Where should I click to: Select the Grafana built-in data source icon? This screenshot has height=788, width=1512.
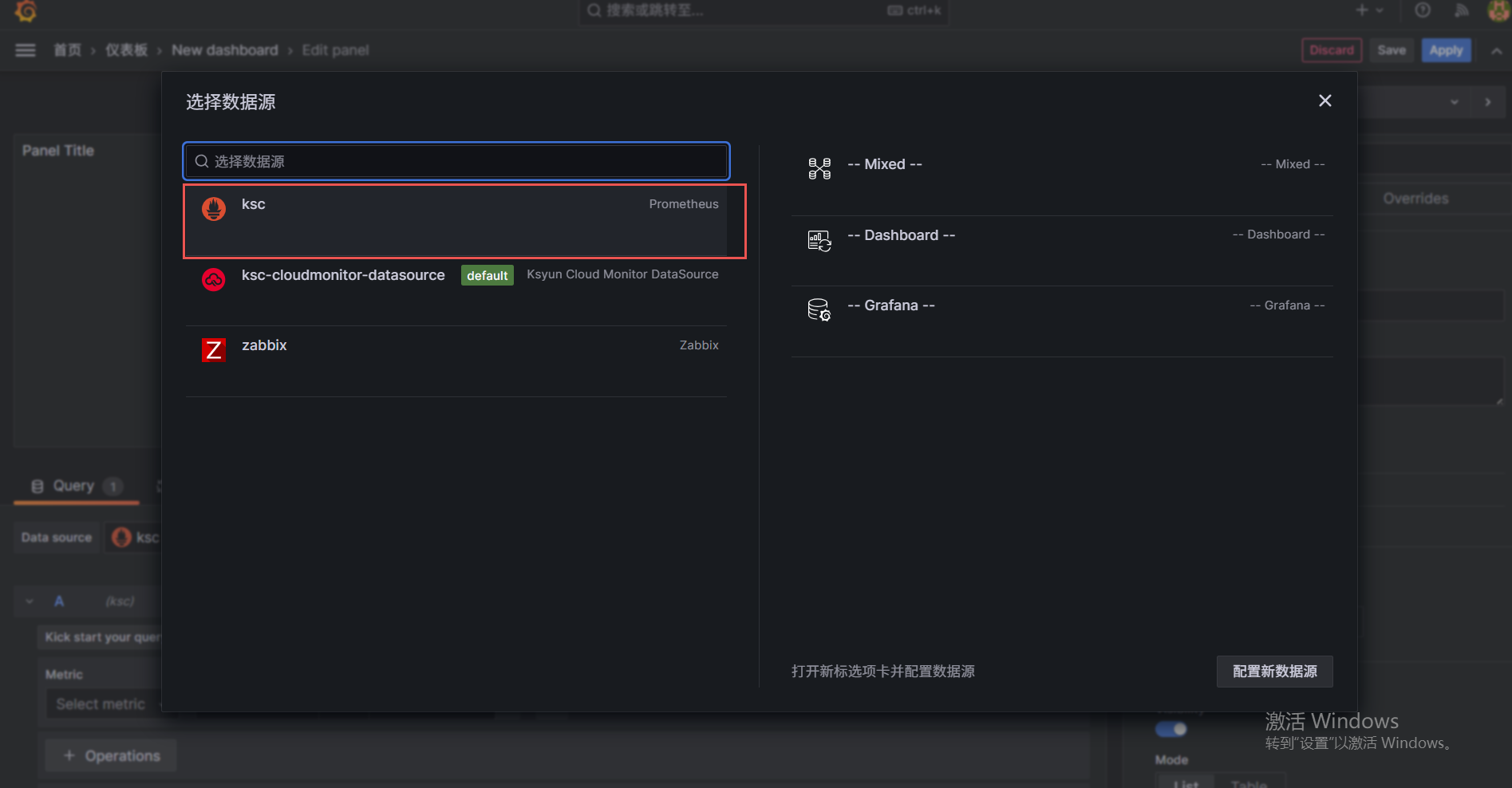(x=819, y=310)
